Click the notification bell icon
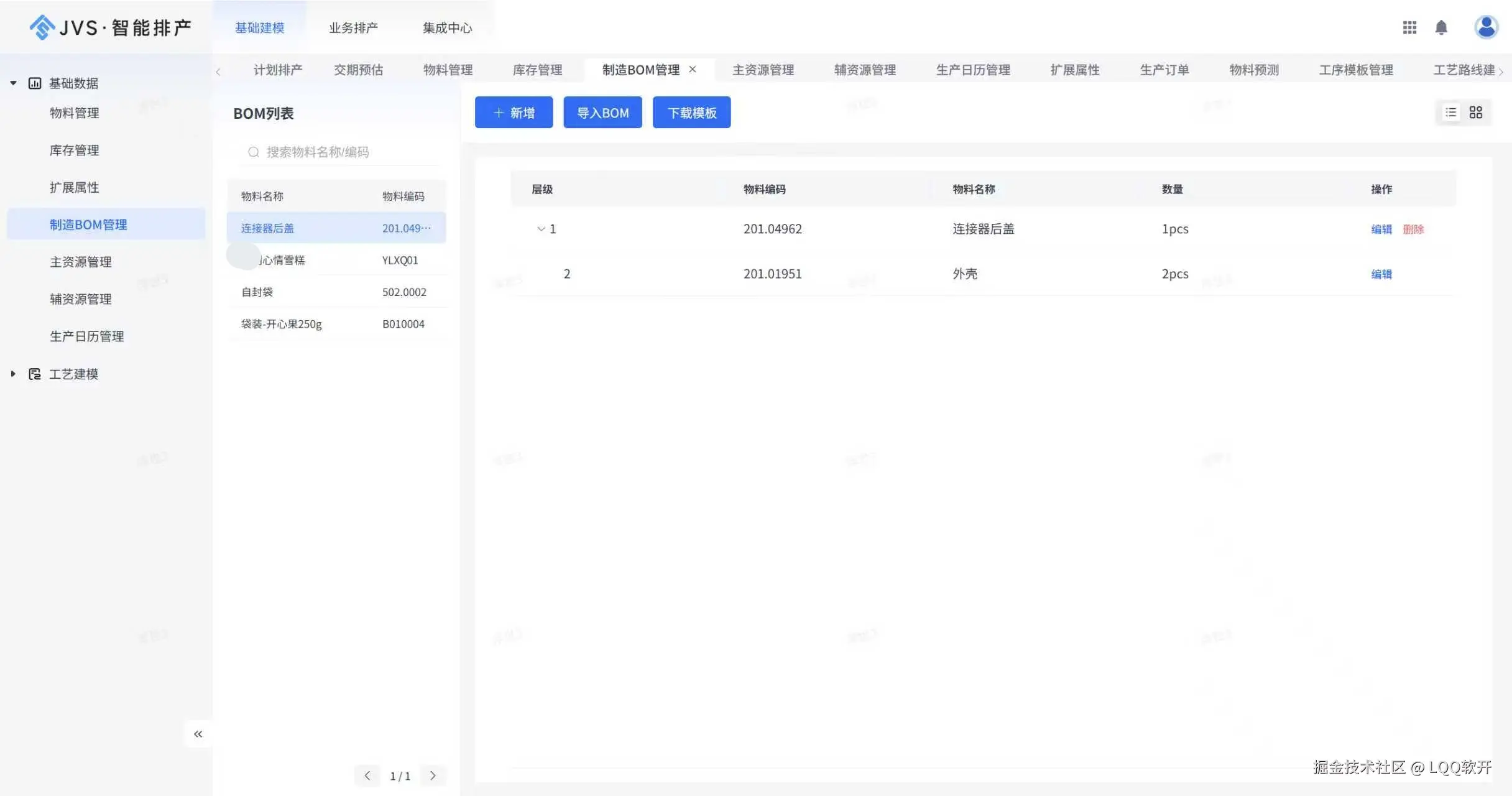The width and height of the screenshot is (1512, 796). pyautogui.click(x=1441, y=27)
